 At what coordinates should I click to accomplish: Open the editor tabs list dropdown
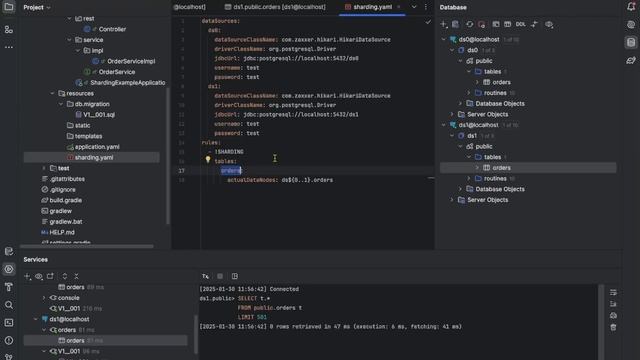(x=414, y=7)
